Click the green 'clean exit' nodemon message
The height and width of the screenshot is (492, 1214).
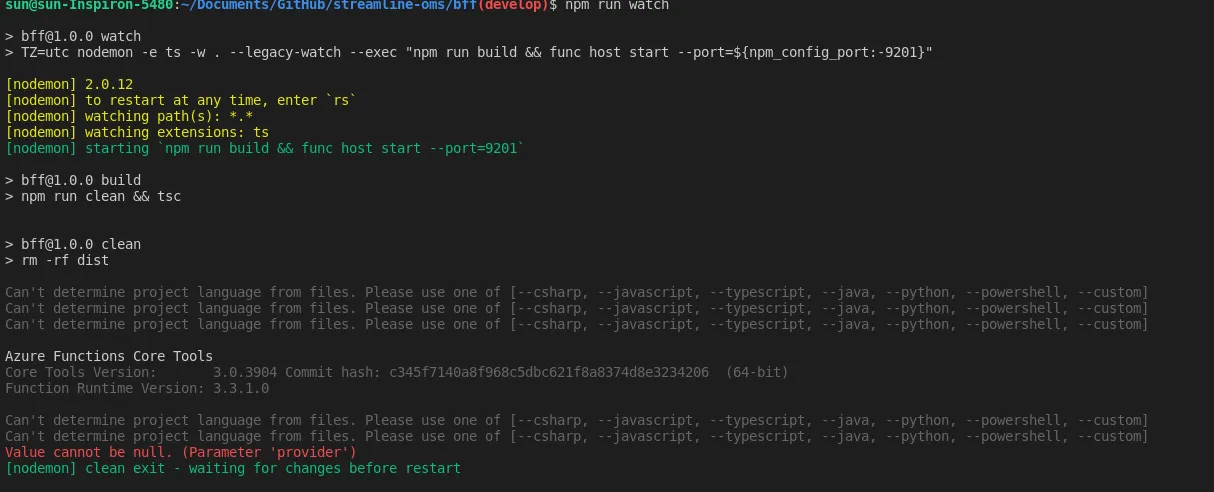pyautogui.click(x=233, y=468)
